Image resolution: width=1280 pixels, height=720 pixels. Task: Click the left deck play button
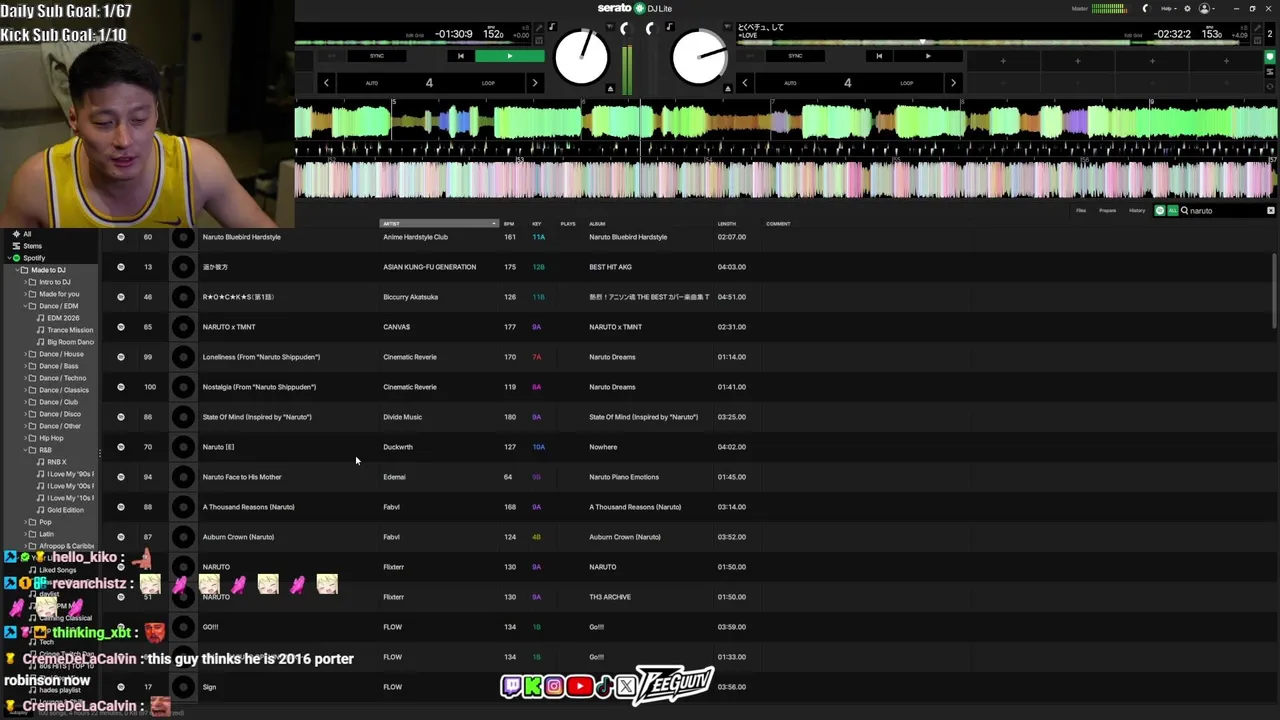(x=509, y=56)
